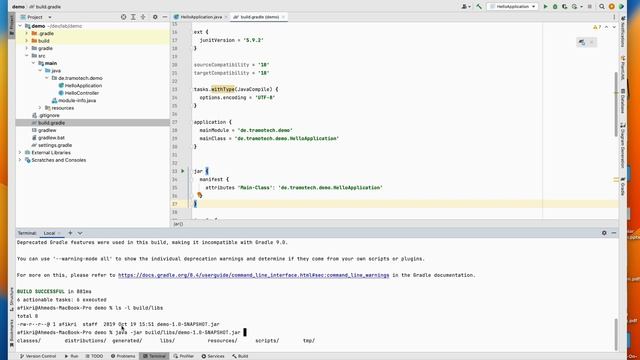Go to previous highlighted problem arrow
Image resolution: width=640 pixels, height=360 pixels.
point(607,27)
